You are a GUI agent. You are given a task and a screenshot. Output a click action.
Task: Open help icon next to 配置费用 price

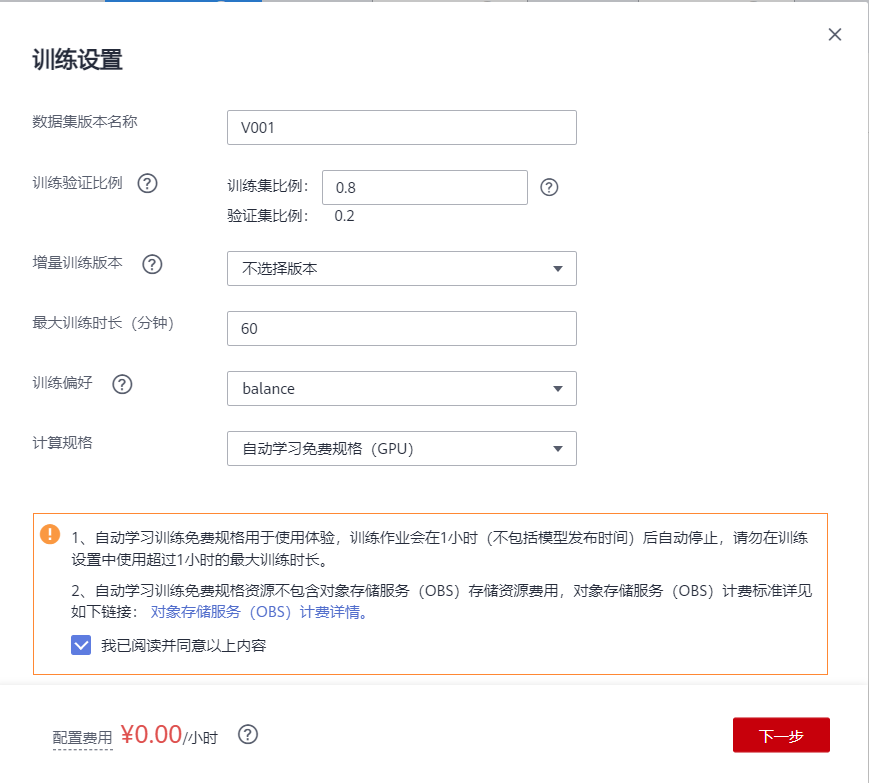248,735
